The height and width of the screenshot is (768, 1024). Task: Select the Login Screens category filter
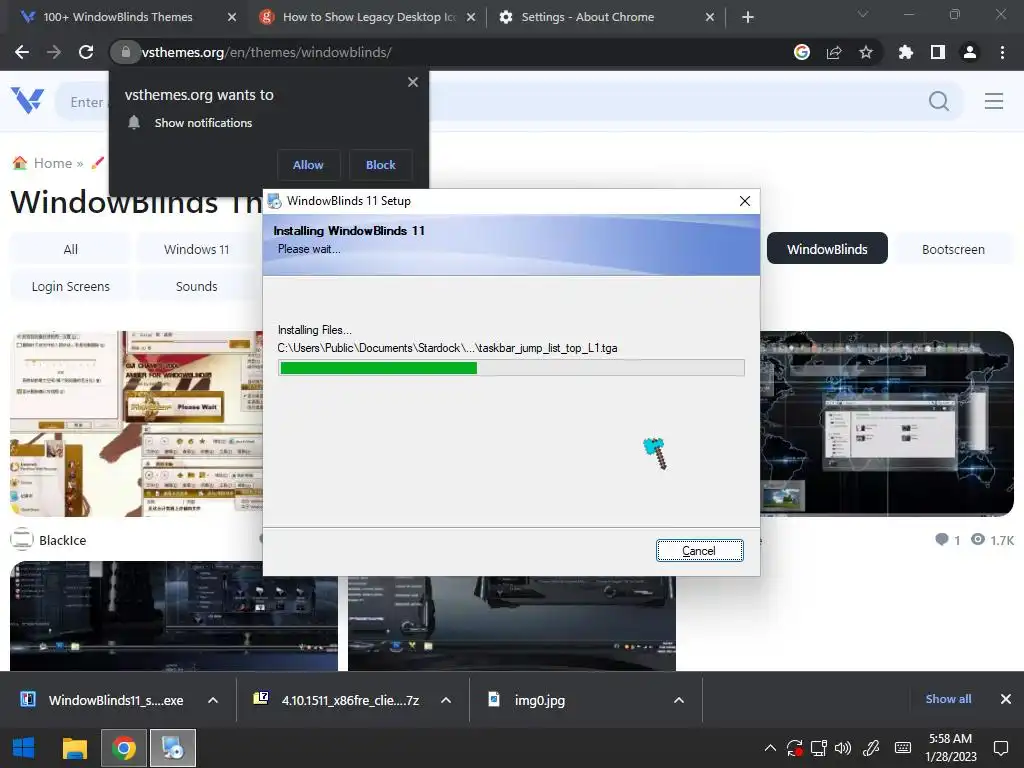(71, 286)
